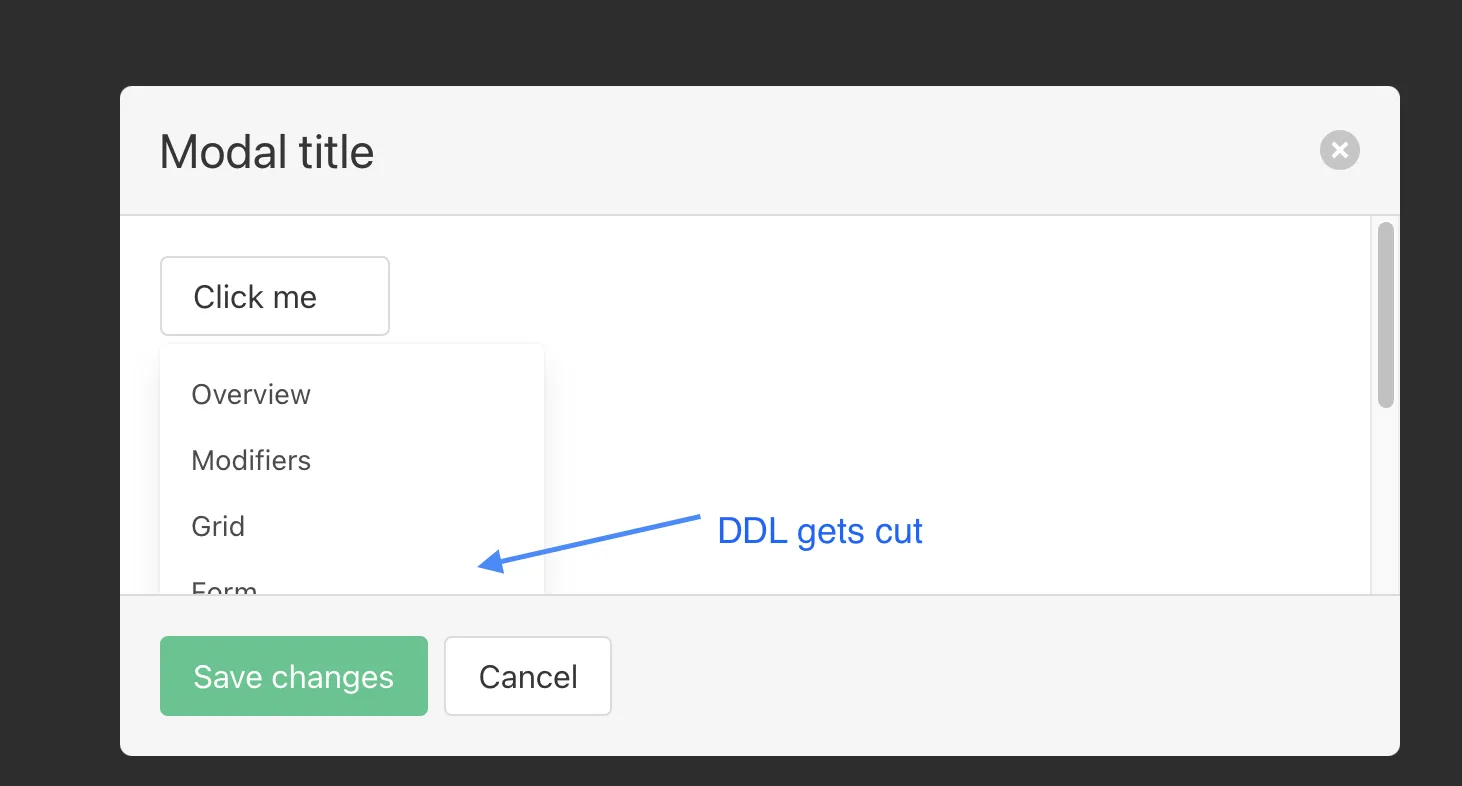Close the modal using the X icon
Image resolution: width=1462 pixels, height=786 pixels.
click(1339, 151)
